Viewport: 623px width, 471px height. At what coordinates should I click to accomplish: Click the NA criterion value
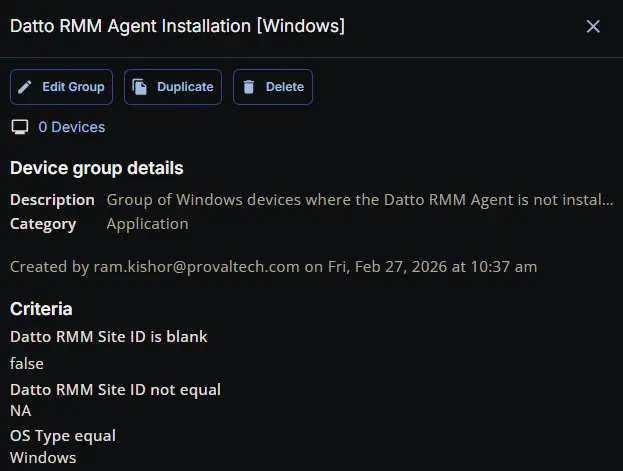pos(21,410)
